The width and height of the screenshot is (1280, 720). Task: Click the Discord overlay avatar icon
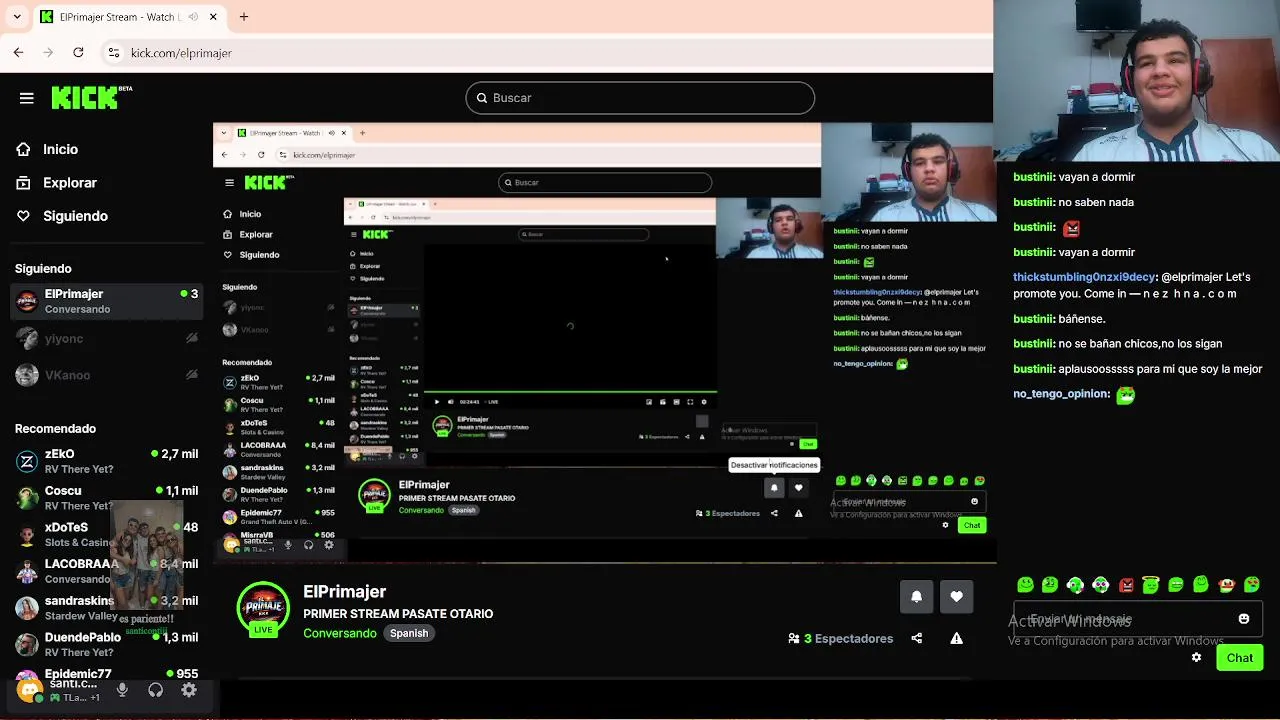coord(30,690)
